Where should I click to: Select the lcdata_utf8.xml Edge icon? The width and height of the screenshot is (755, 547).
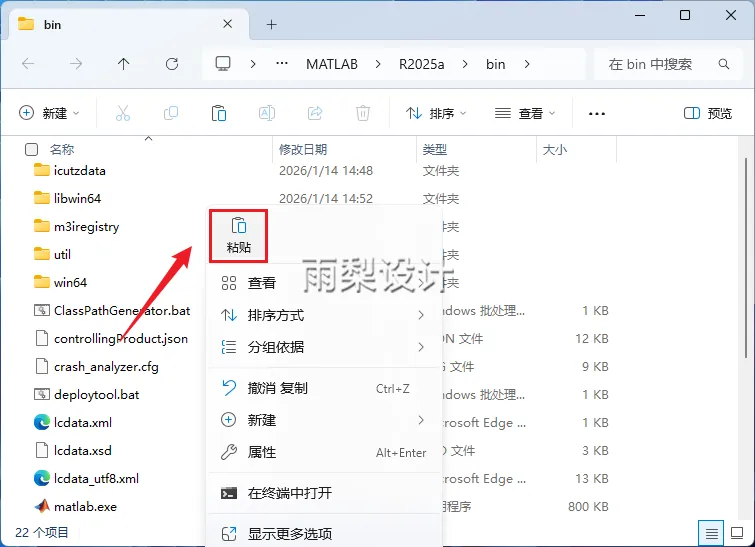tap(42, 478)
